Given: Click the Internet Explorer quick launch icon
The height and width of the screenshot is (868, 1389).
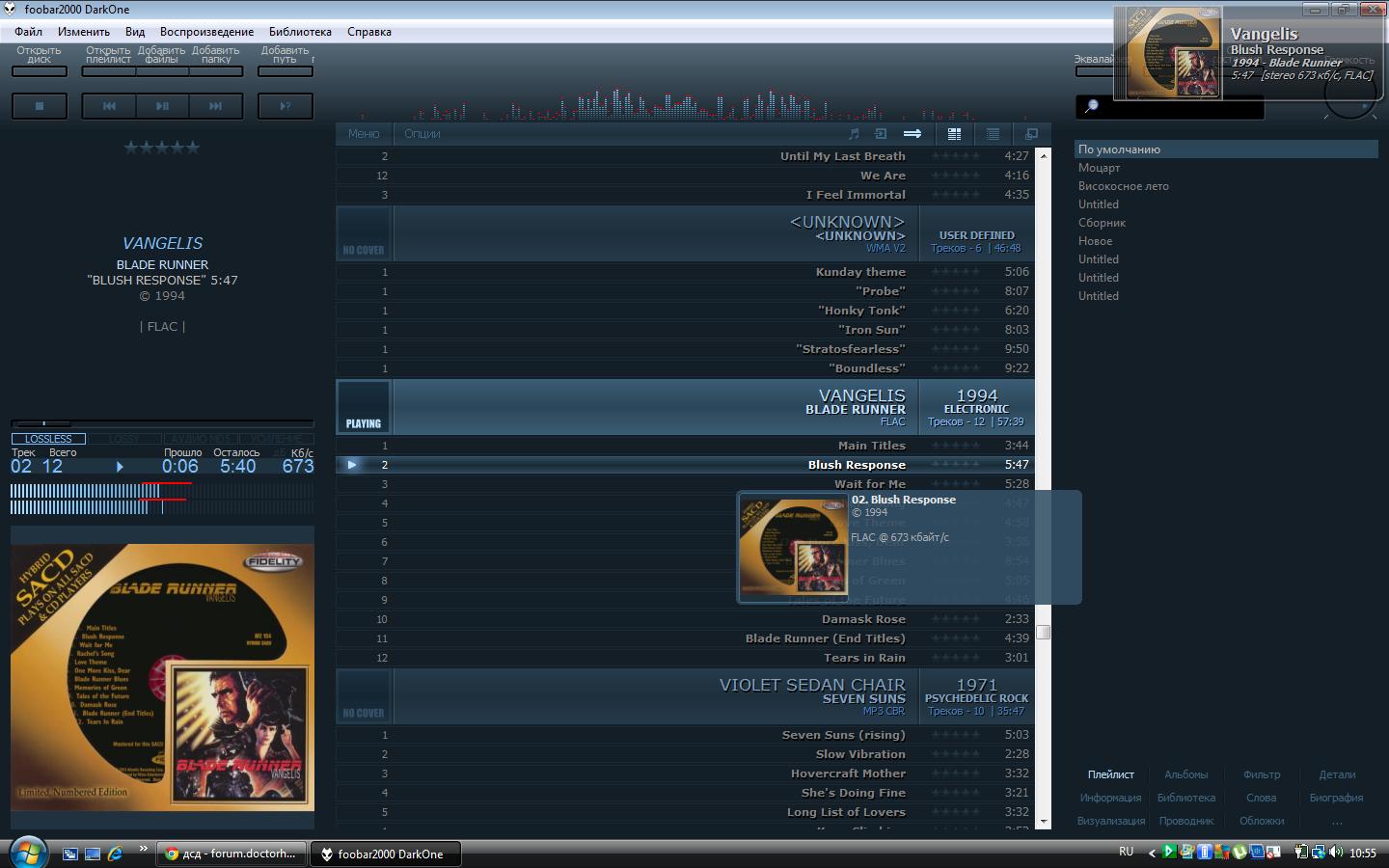Looking at the screenshot, I should [x=116, y=854].
